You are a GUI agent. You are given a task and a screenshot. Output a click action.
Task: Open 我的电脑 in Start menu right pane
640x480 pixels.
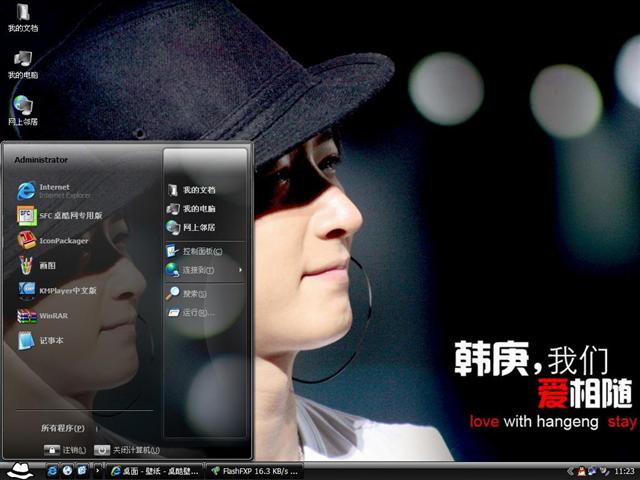[192, 209]
